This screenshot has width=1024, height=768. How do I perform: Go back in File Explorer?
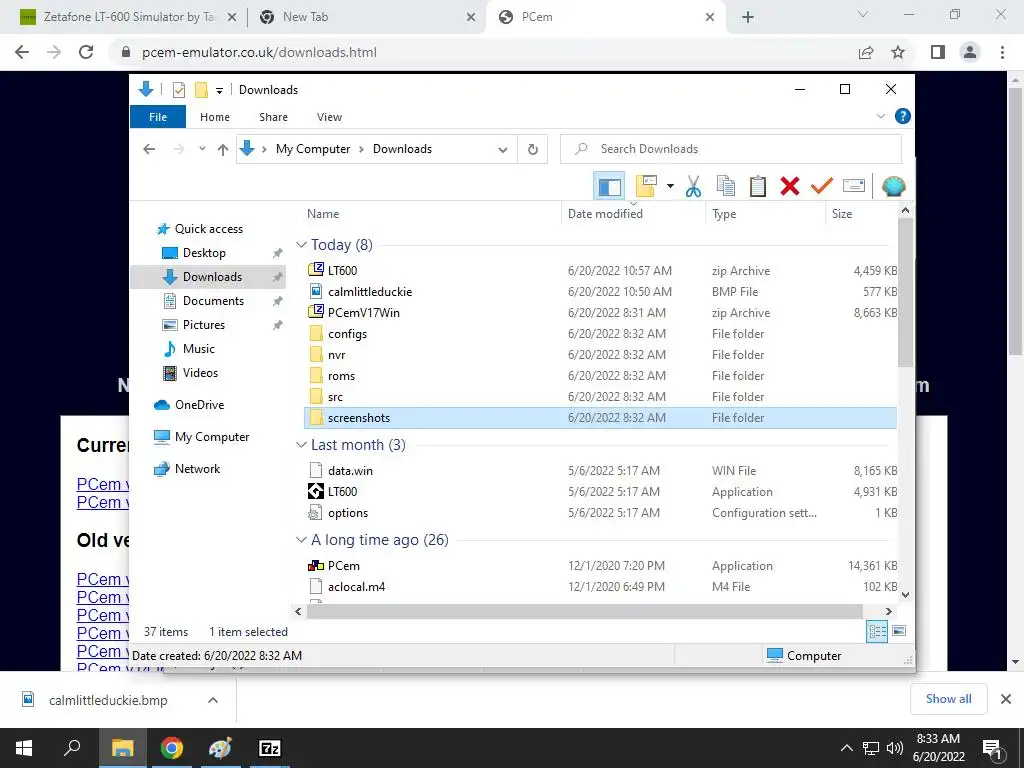(149, 149)
